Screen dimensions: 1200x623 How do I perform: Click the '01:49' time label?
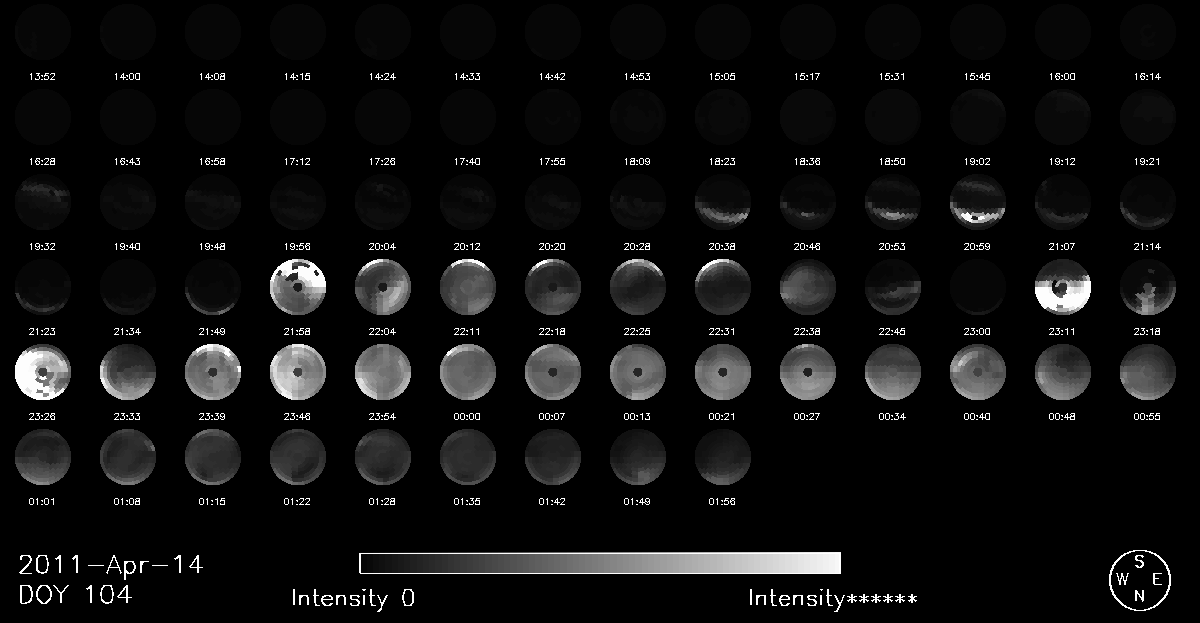[638, 502]
